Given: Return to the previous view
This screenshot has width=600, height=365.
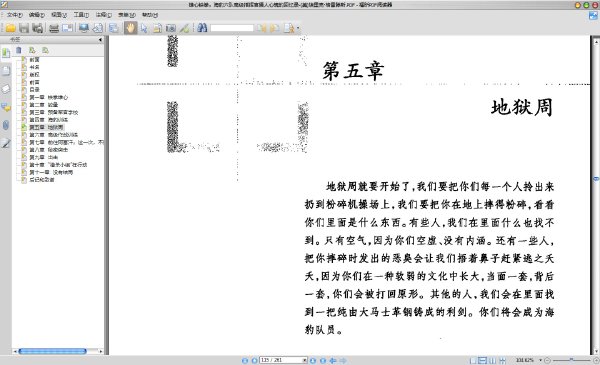Looking at the screenshot, I should (x=333, y=360).
